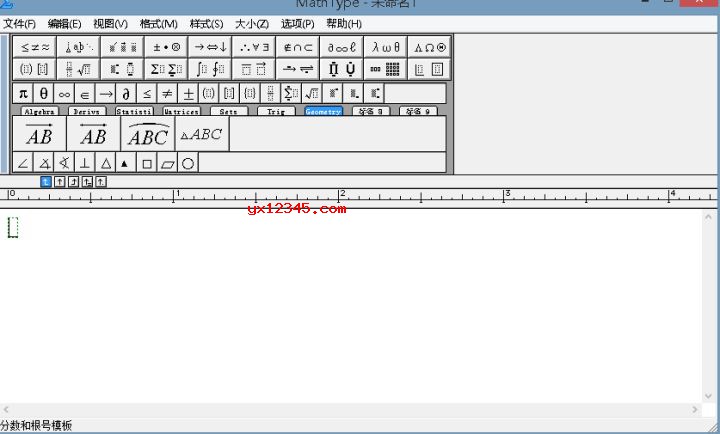Open summation templates palette
Image resolution: width=720 pixels, height=434 pixels.
(166, 69)
